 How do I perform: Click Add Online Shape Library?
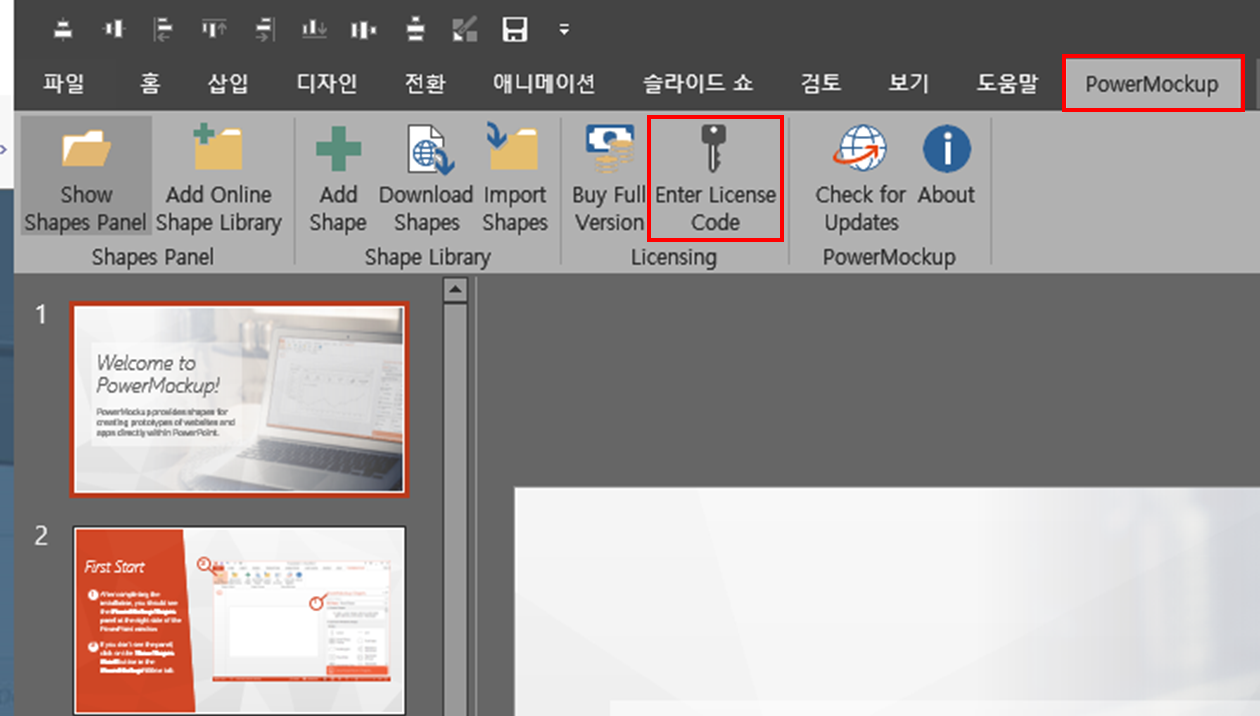[219, 177]
